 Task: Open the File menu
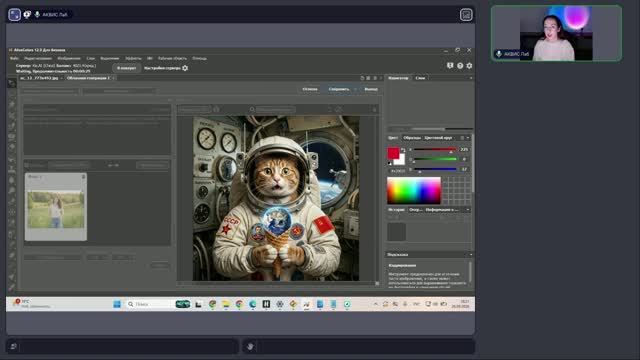tap(14, 58)
